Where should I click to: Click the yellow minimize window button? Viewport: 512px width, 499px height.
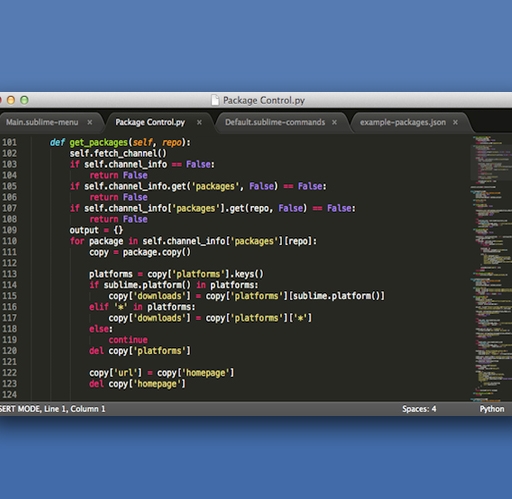click(11, 100)
